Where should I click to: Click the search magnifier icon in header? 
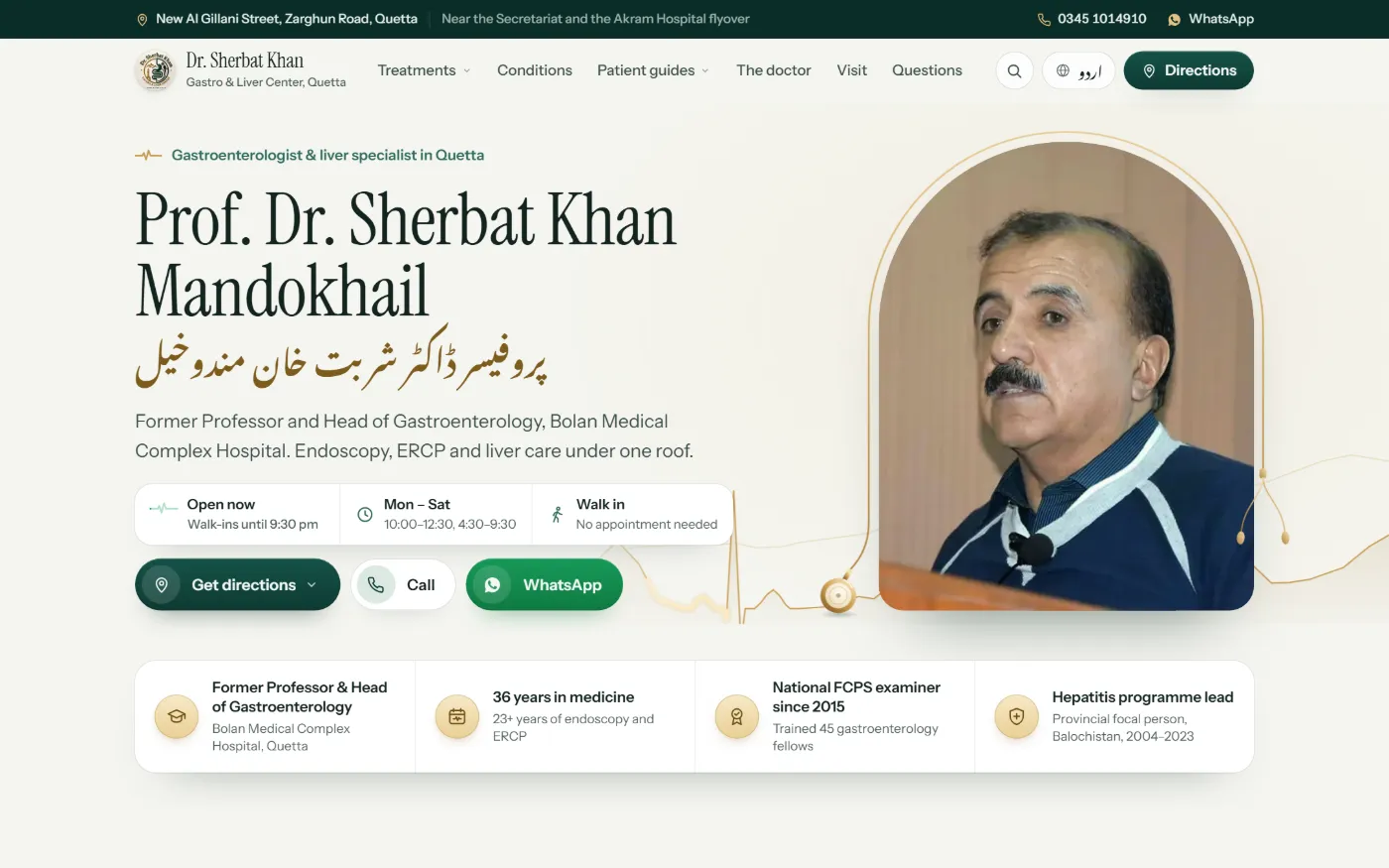click(x=1014, y=70)
